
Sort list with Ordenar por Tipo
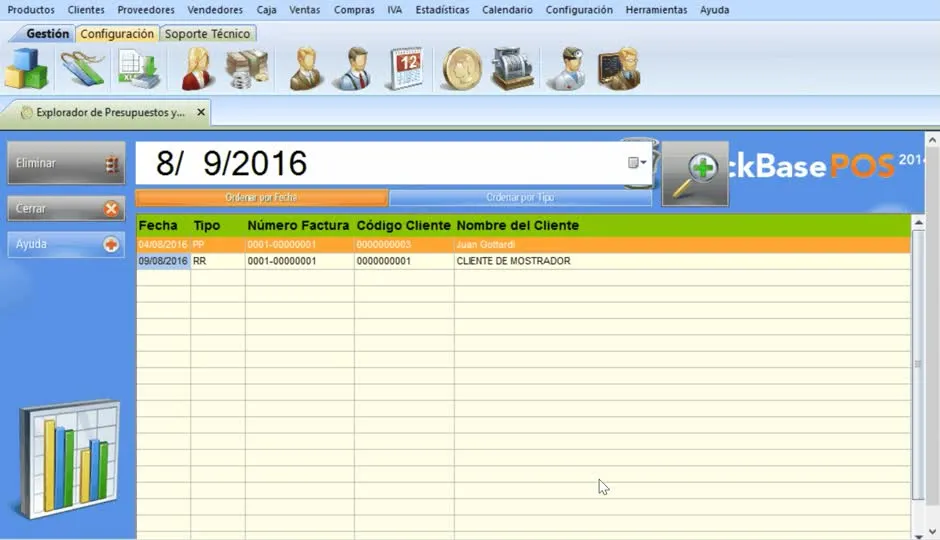coord(520,197)
